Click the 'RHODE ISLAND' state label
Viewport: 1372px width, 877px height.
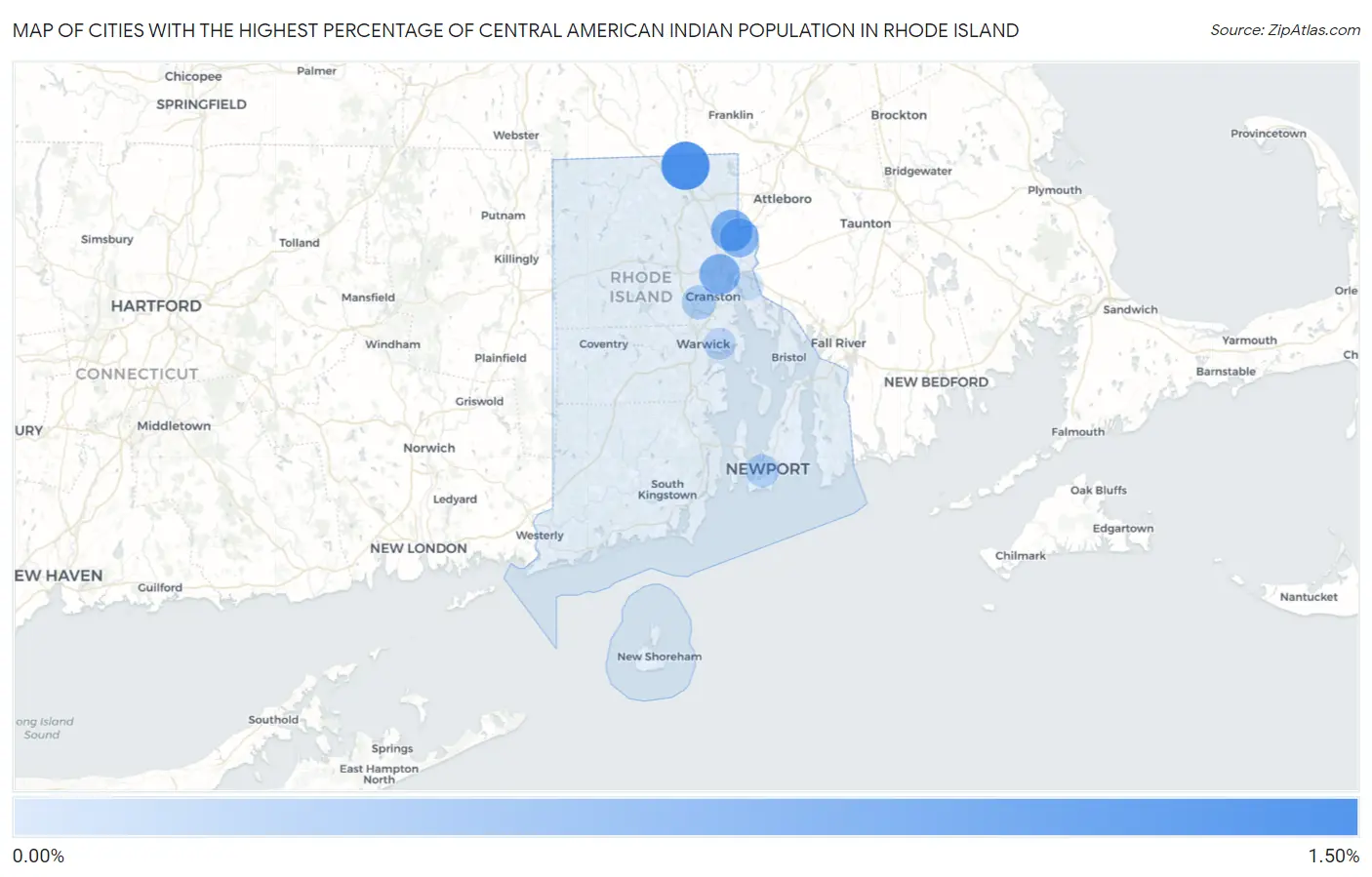tap(641, 287)
